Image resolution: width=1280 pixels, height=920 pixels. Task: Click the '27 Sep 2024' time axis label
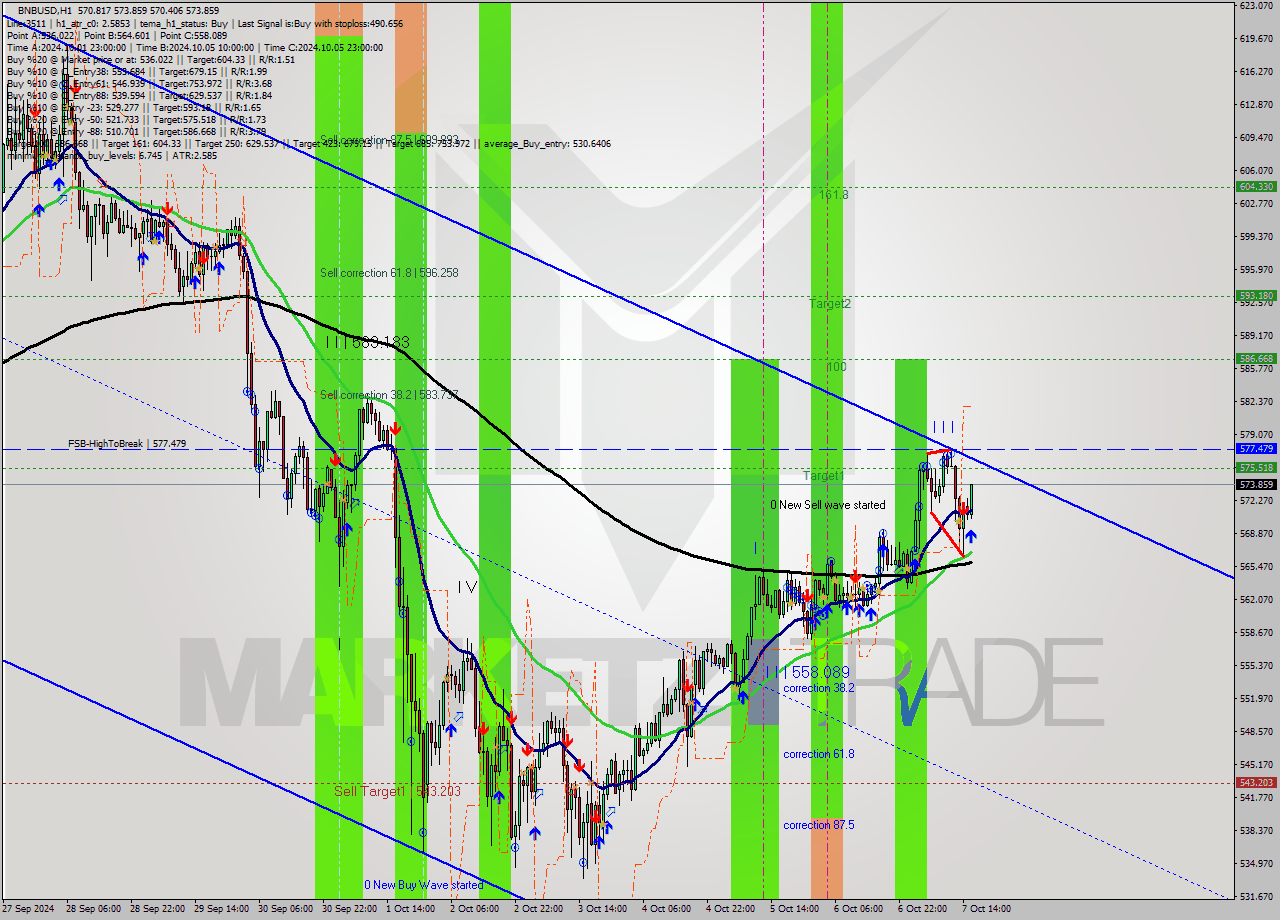tap(26, 909)
